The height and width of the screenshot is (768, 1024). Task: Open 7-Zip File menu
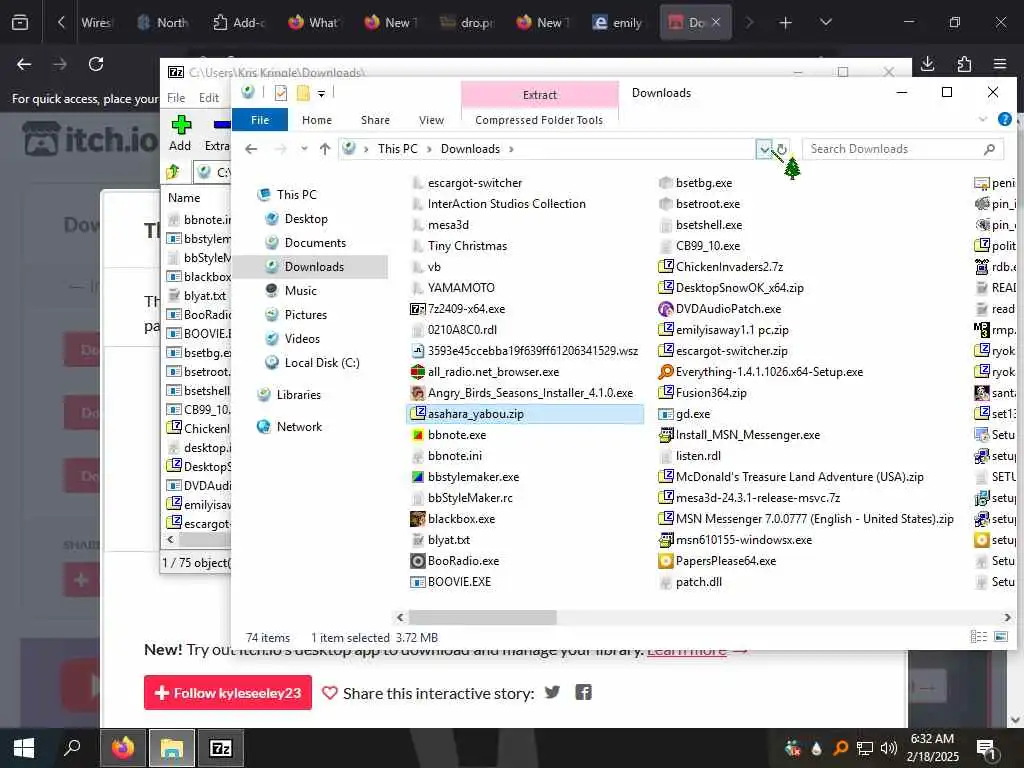pyautogui.click(x=176, y=97)
